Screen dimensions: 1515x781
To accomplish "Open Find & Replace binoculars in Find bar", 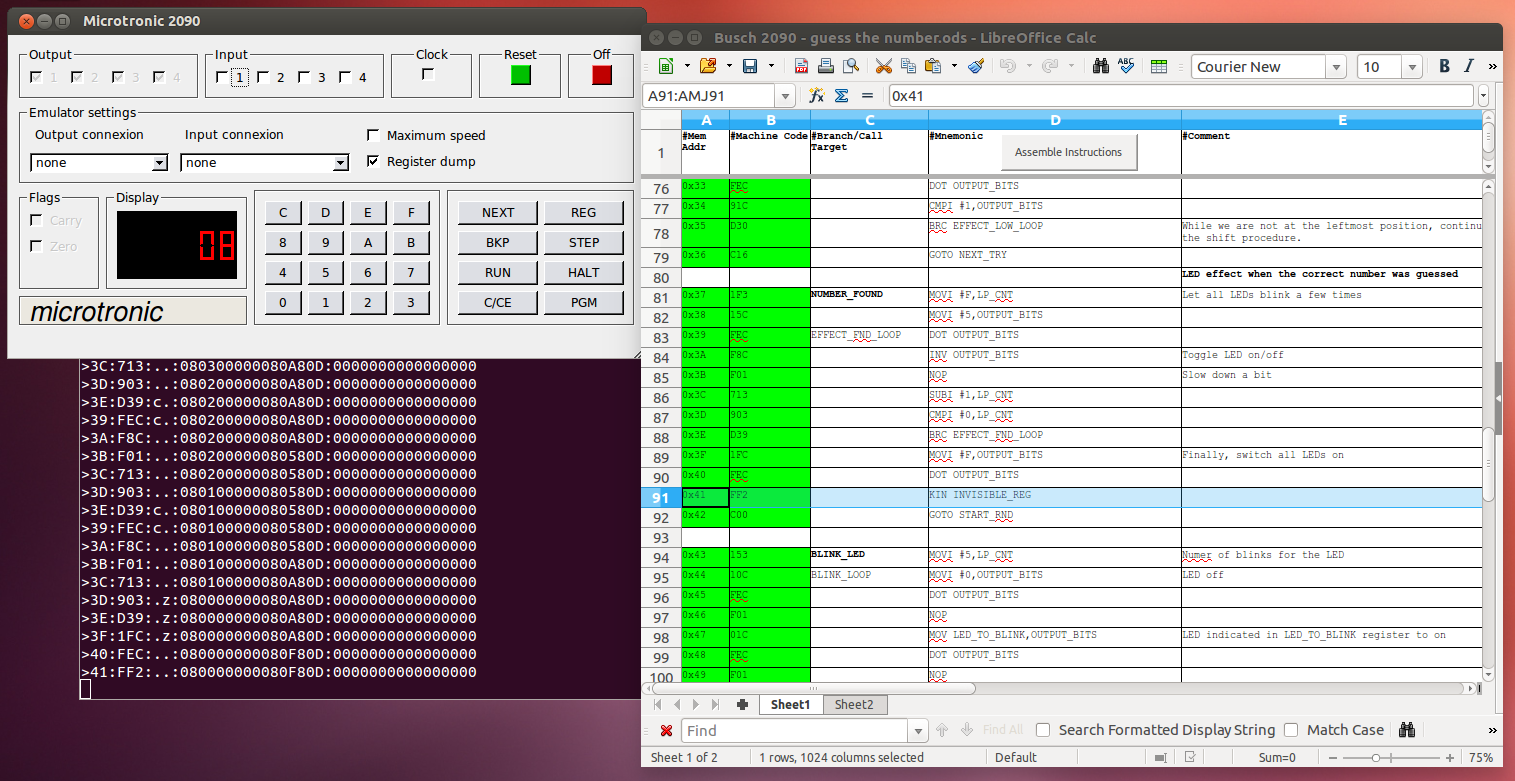I will tap(1407, 729).
